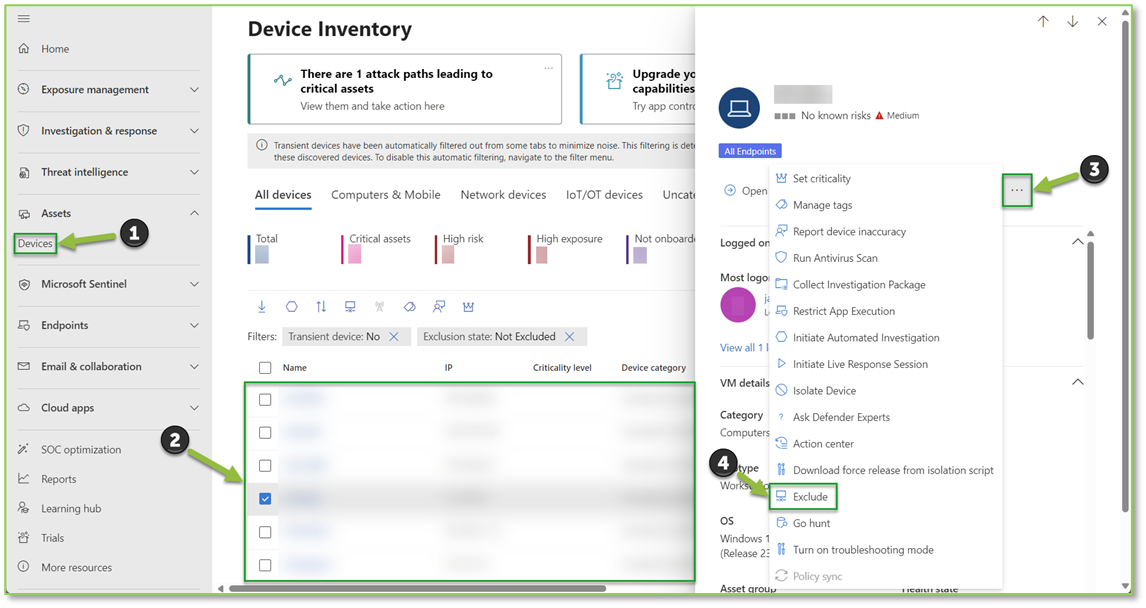Select Exclude from the context menu
The height and width of the screenshot is (608, 1146).
[810, 497]
